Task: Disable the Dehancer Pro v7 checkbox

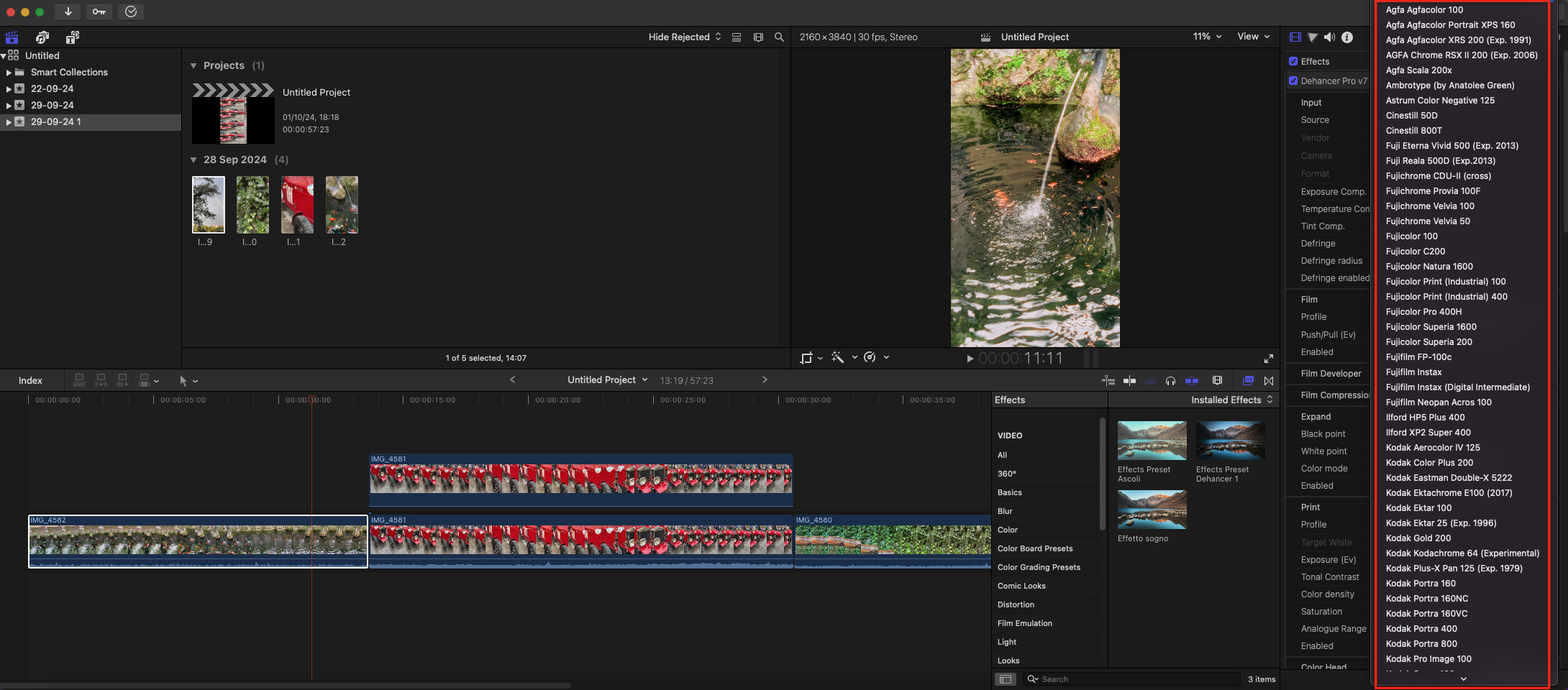Action: pos(1293,81)
